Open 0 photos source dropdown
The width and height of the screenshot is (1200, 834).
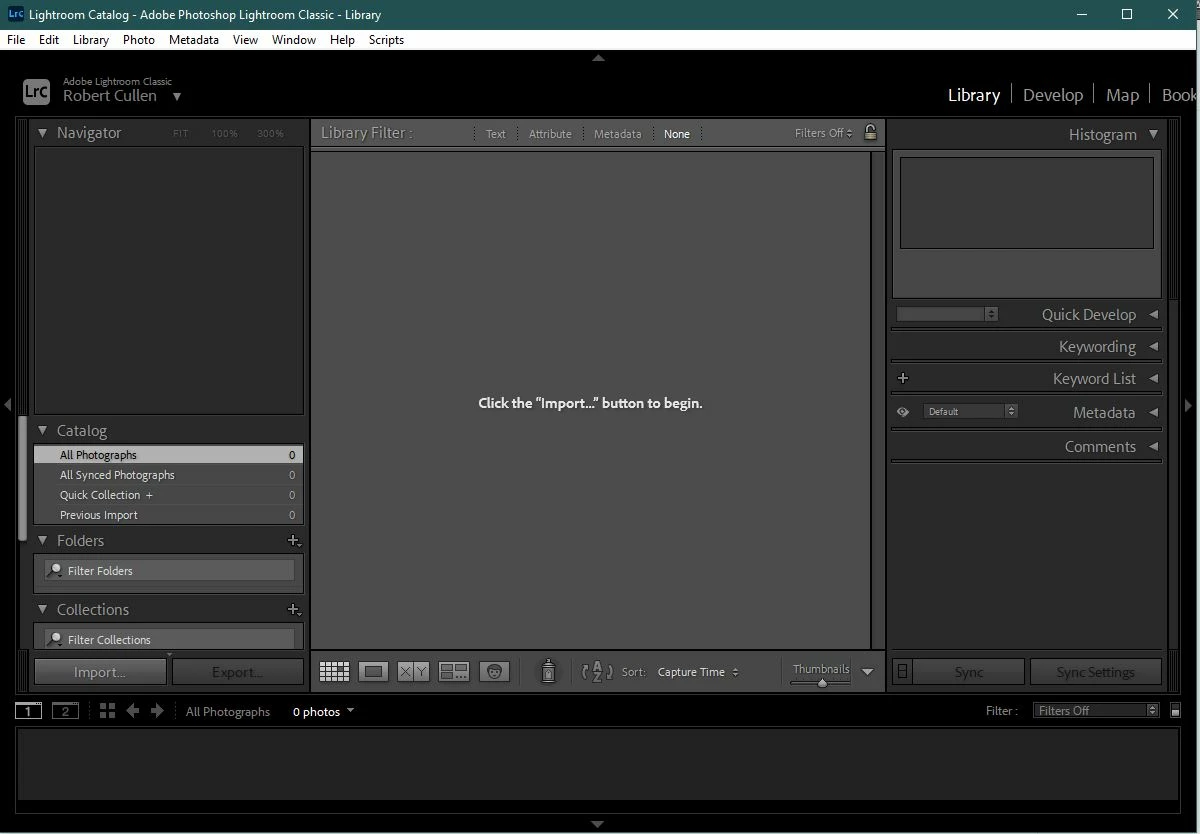323,711
